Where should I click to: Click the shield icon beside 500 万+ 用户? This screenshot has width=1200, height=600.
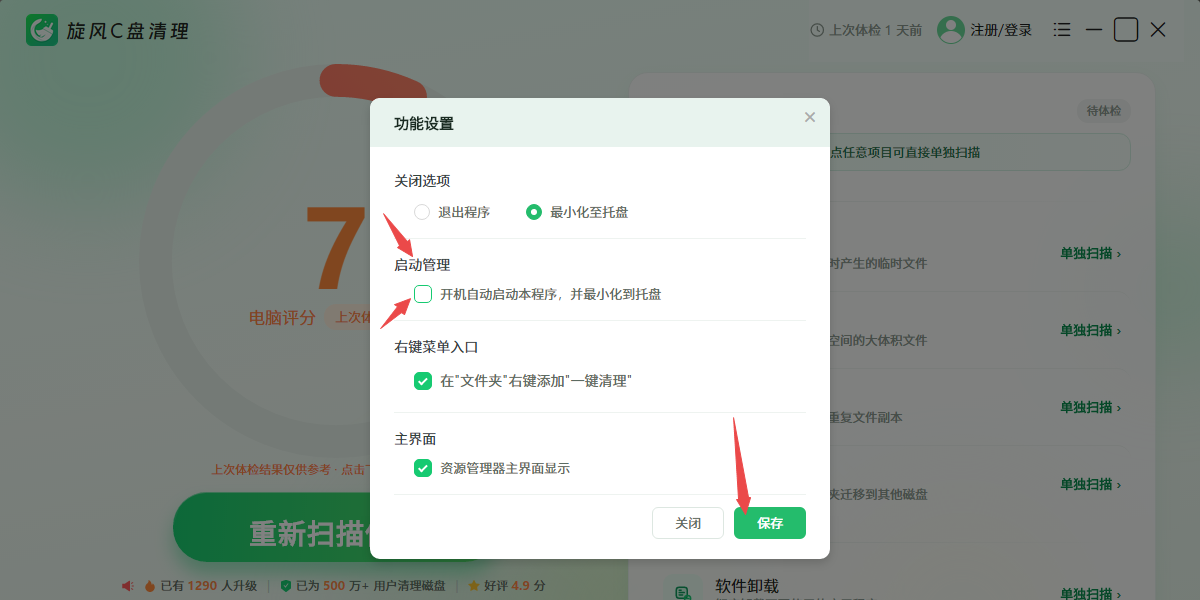[x=285, y=585]
